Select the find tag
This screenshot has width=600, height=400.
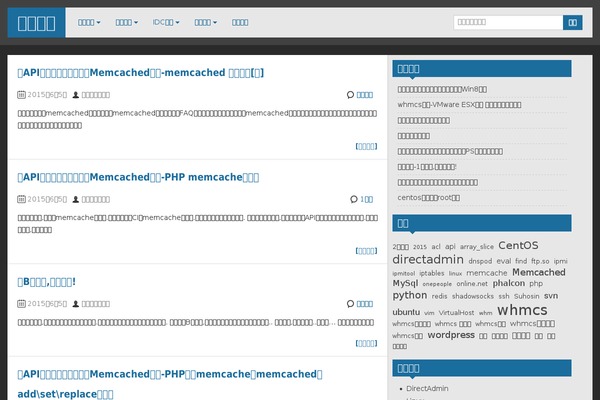521,261
